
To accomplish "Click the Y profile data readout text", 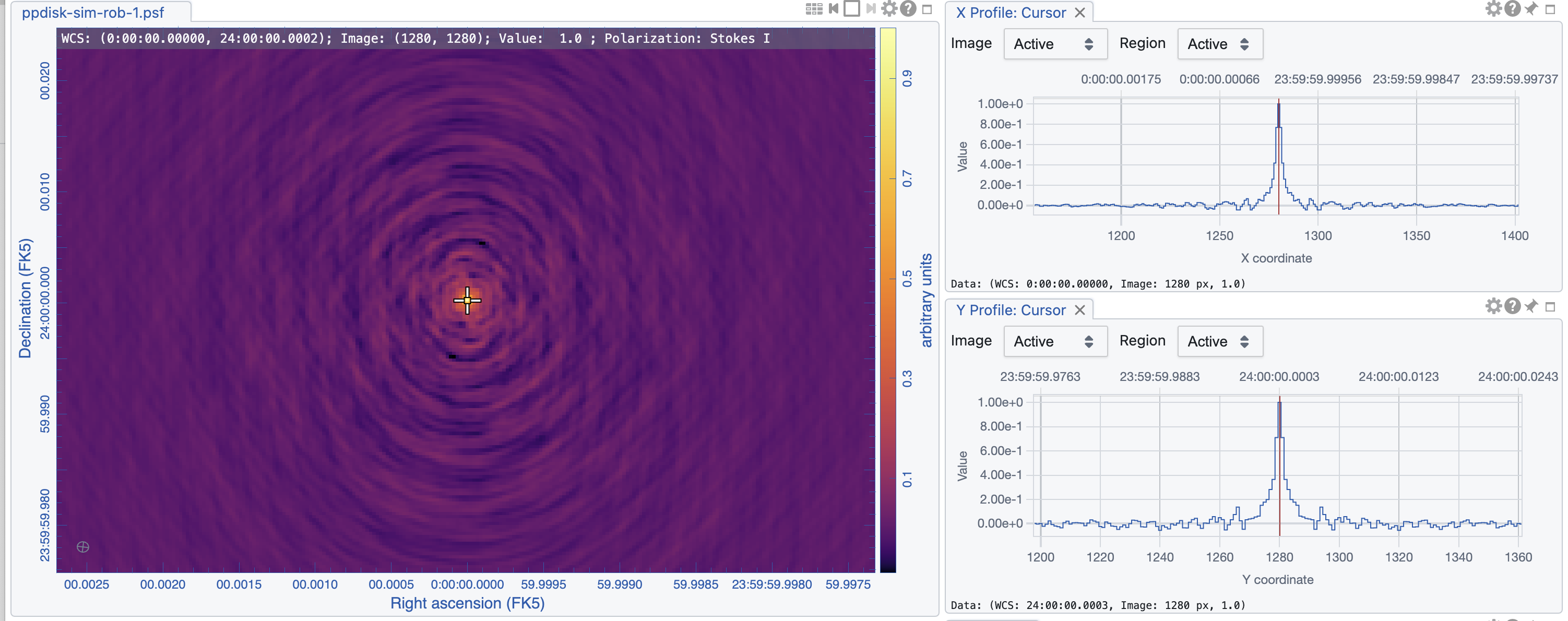I will (x=1098, y=605).
